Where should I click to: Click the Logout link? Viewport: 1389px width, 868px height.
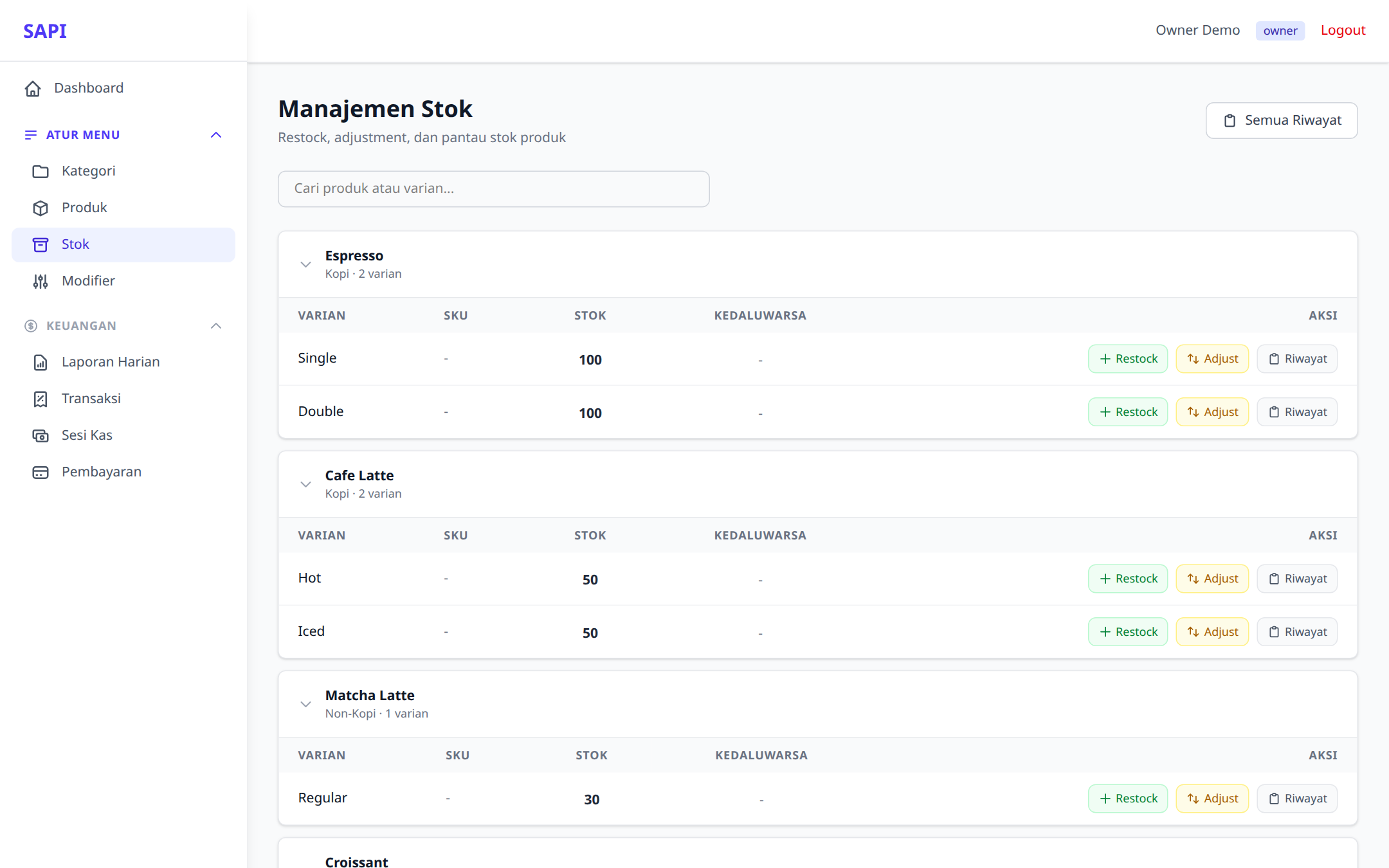1343,30
